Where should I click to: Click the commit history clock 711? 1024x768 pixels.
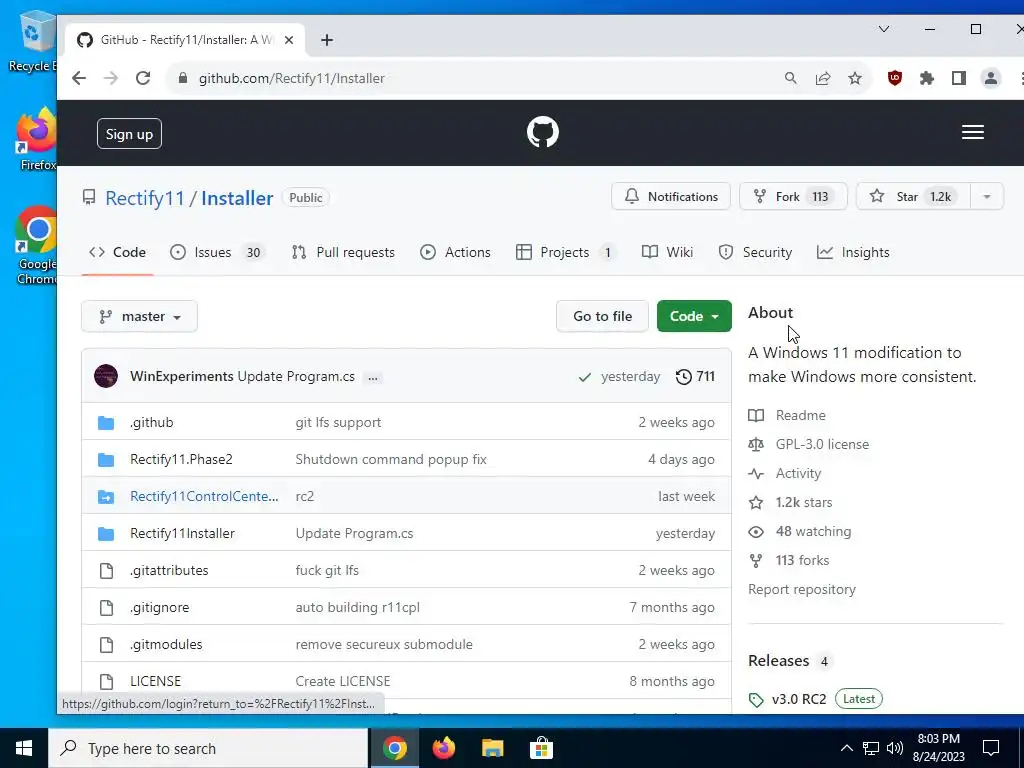695,377
